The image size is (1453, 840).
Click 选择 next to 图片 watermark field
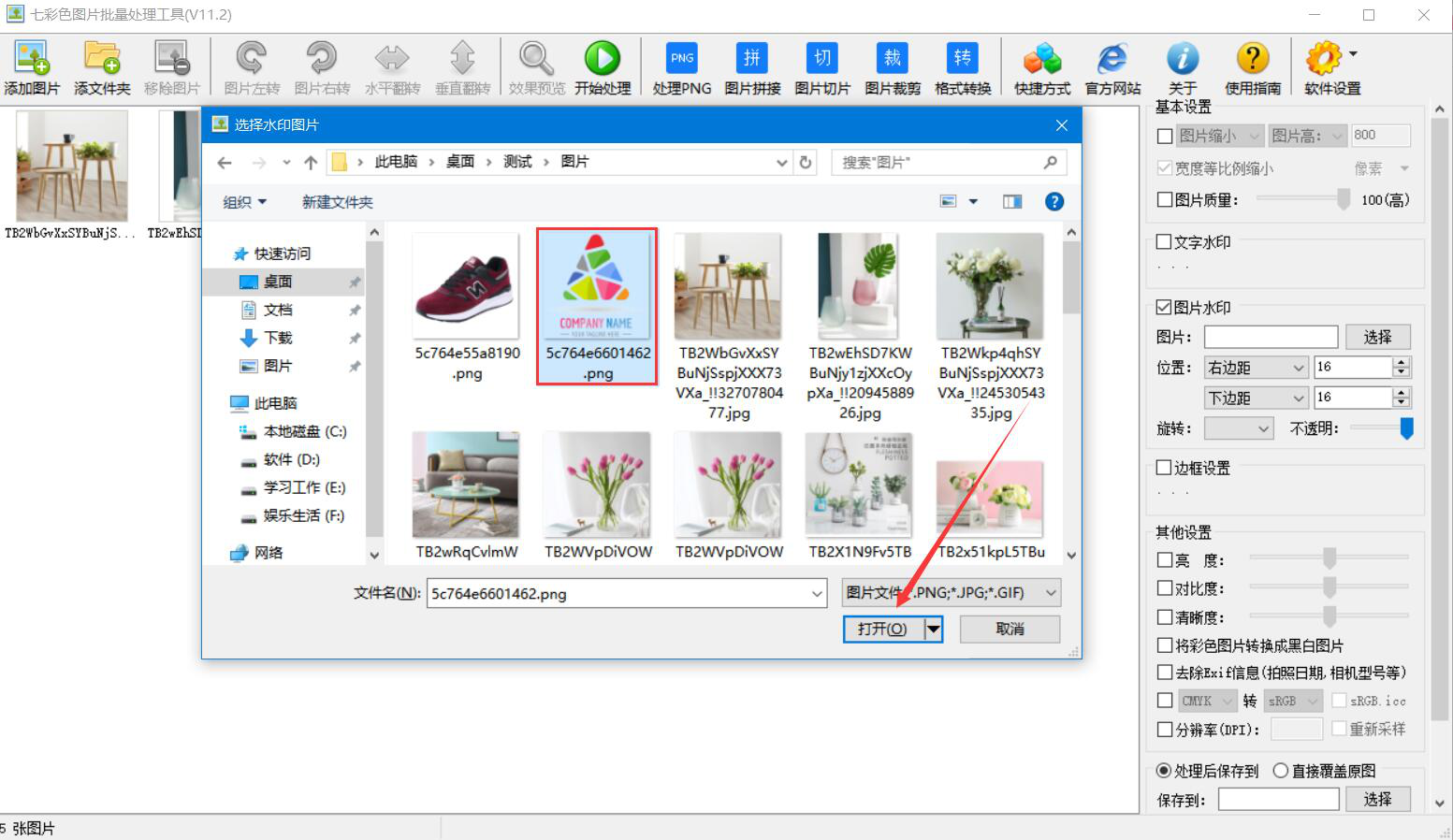1377,337
